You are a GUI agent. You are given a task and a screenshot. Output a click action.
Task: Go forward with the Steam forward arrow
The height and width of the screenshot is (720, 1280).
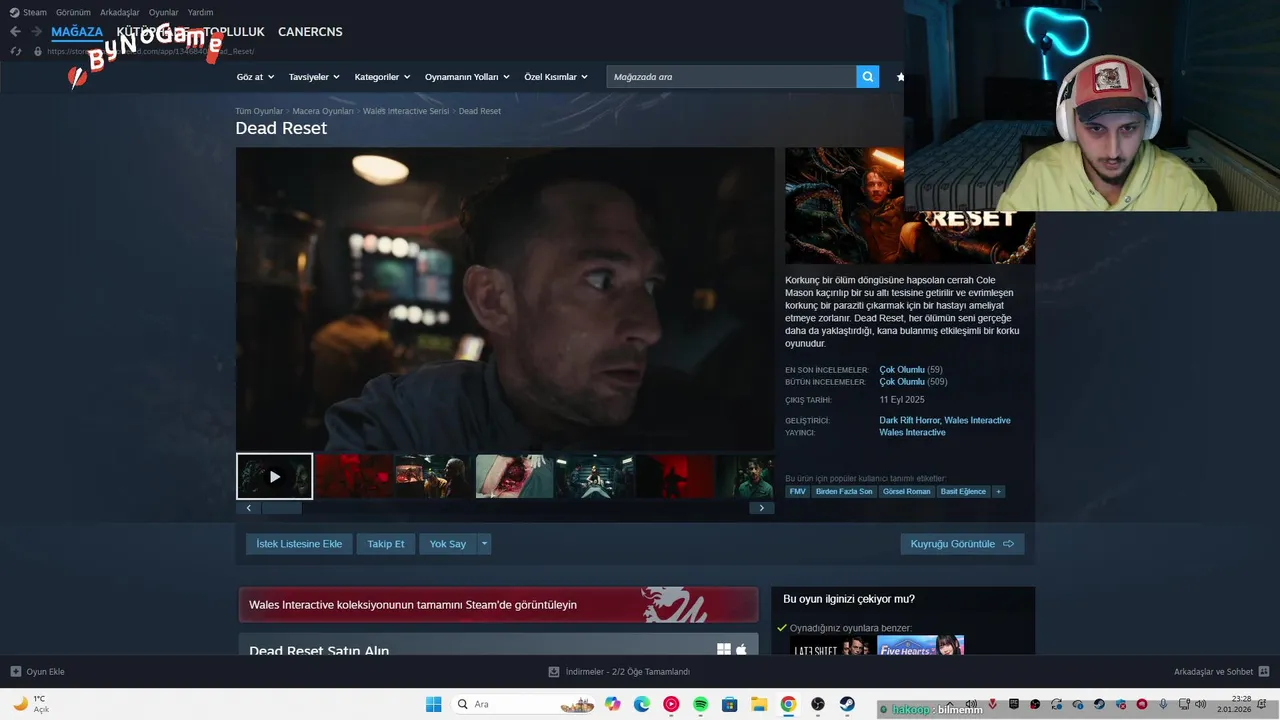(37, 32)
